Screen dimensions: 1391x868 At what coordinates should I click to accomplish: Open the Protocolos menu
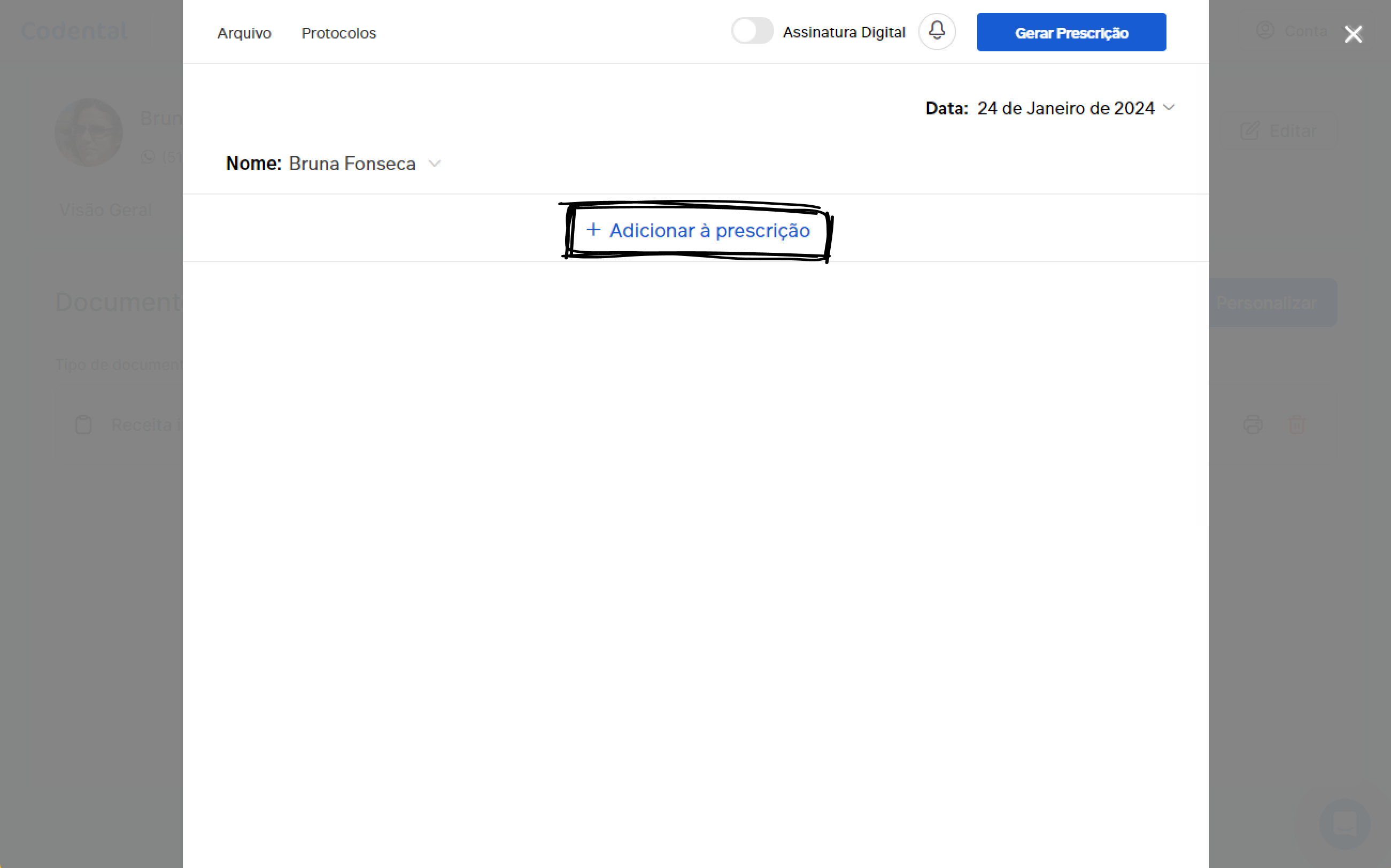[x=339, y=33]
